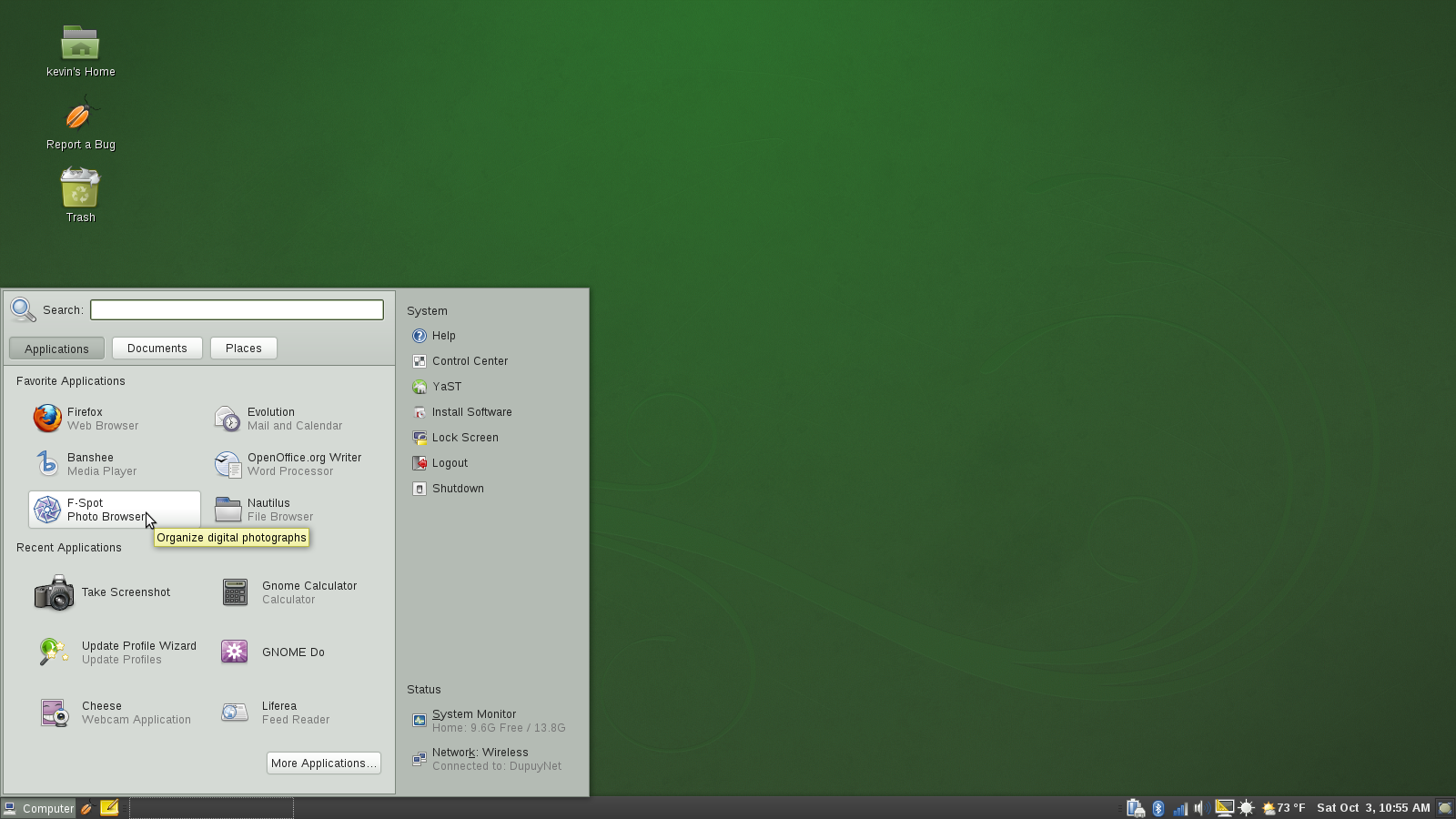Open the Gnome Calculator
This screenshot has width=1456, height=819.
pyautogui.click(x=300, y=592)
